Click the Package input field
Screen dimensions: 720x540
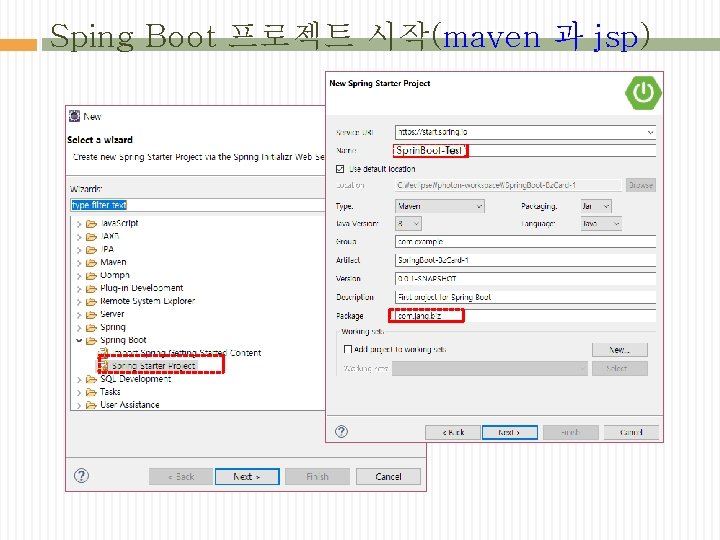(x=525, y=316)
